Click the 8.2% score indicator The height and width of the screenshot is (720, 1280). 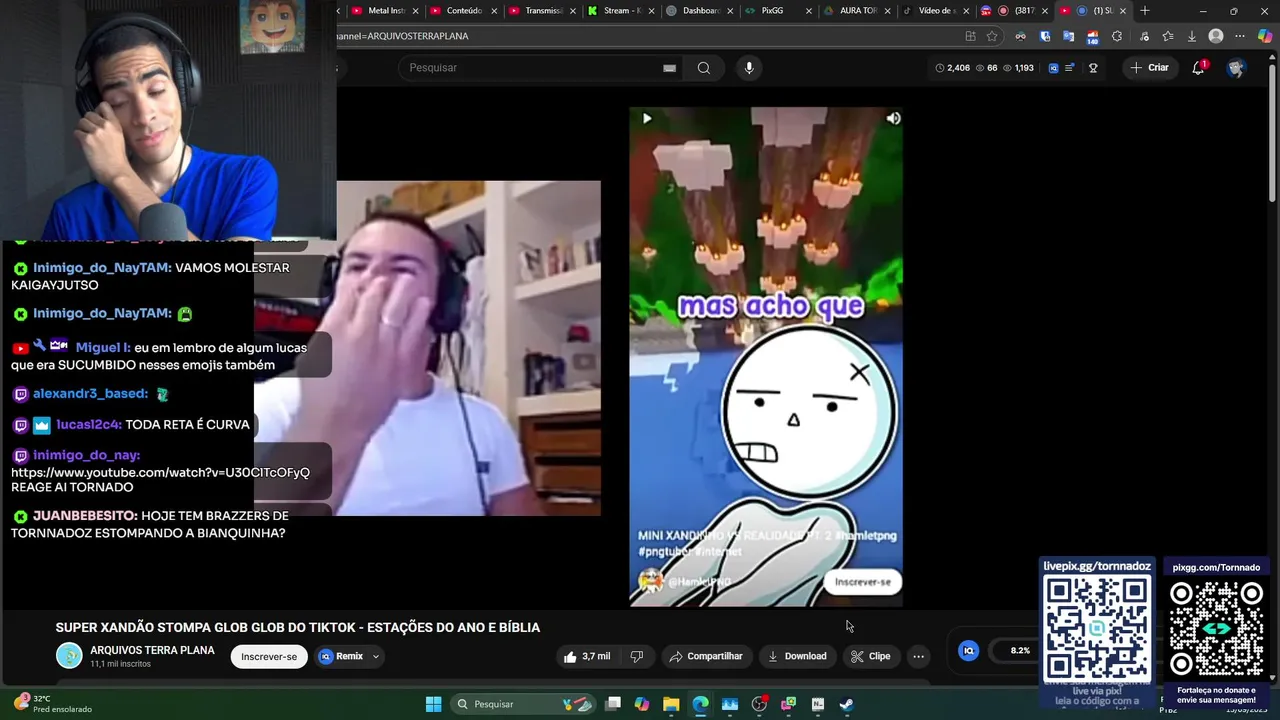[x=1020, y=651]
